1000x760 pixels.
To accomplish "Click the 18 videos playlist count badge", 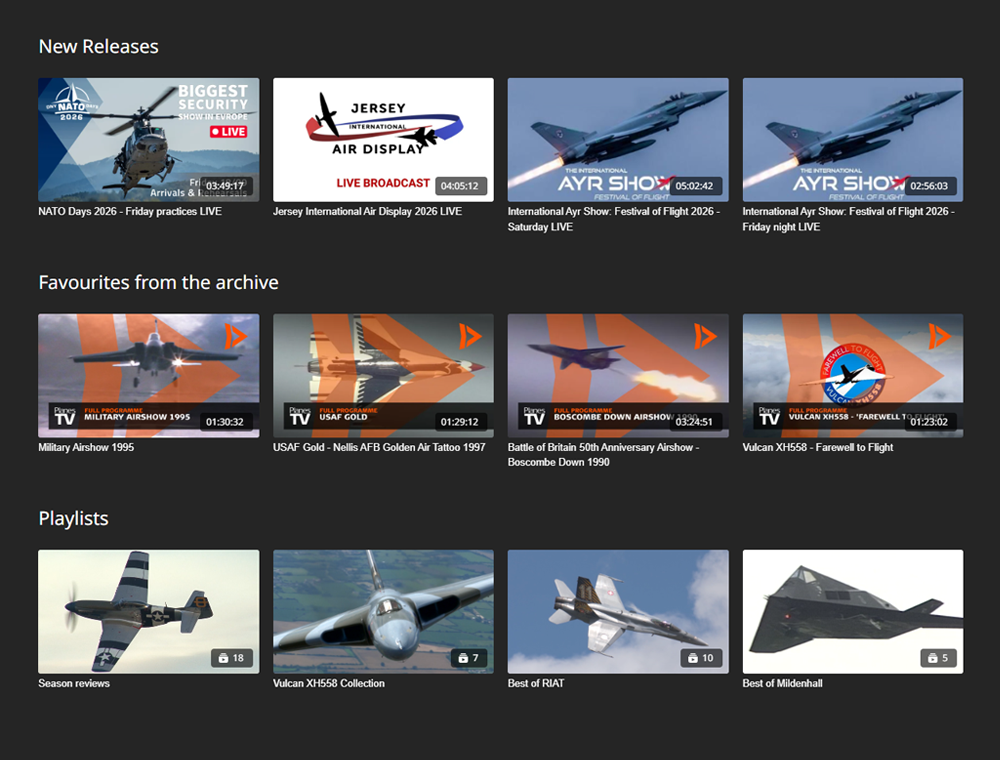I will click(x=232, y=658).
